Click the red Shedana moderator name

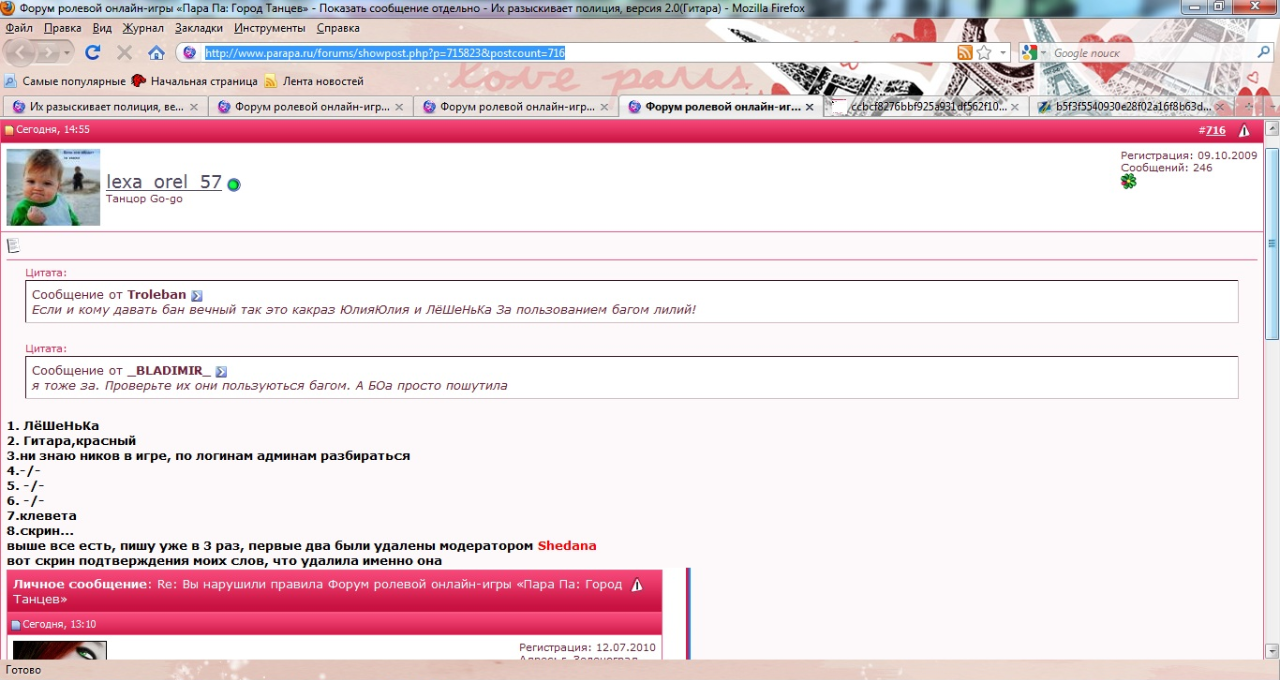click(567, 546)
